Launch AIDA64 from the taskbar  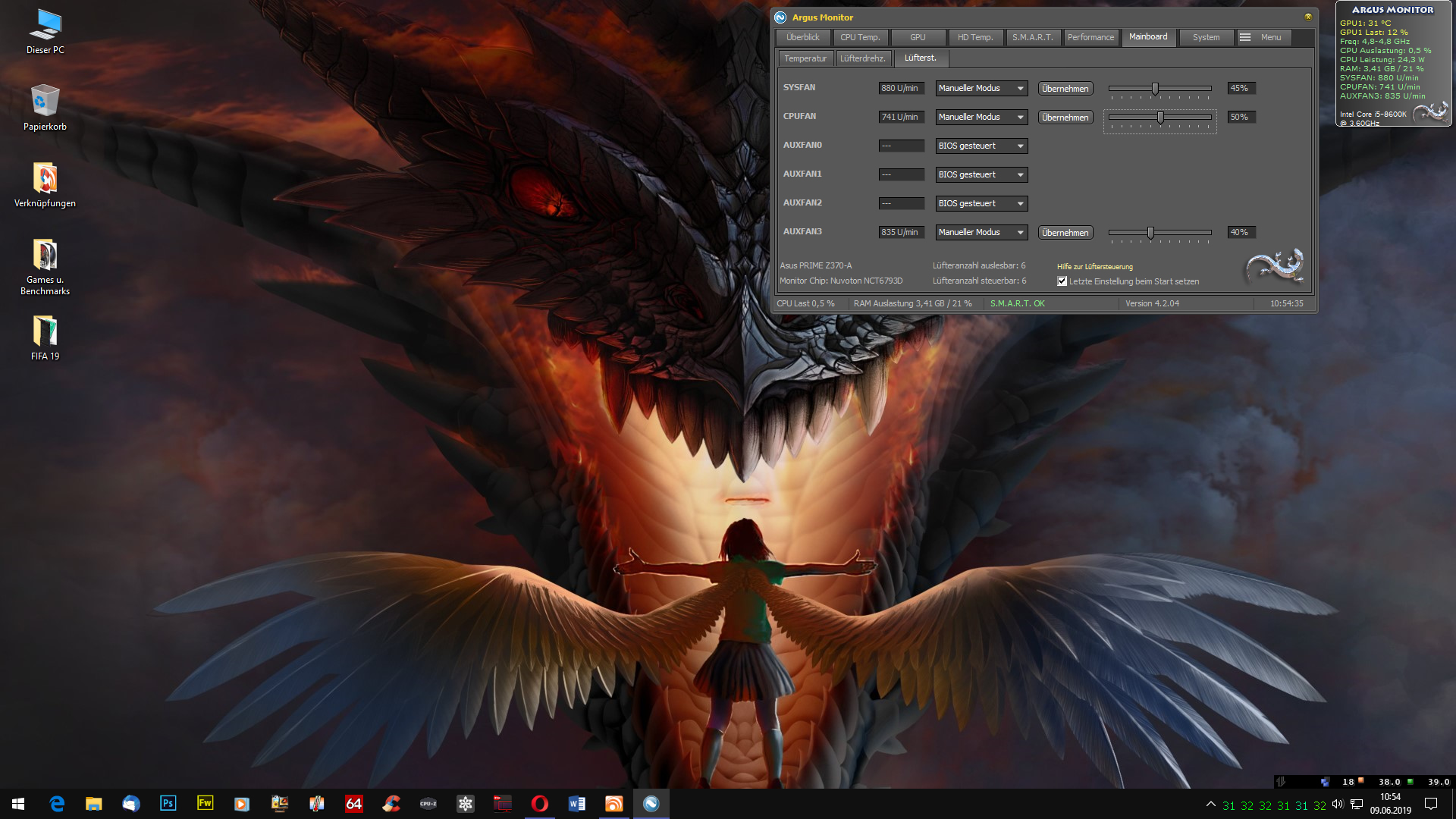pos(354,804)
